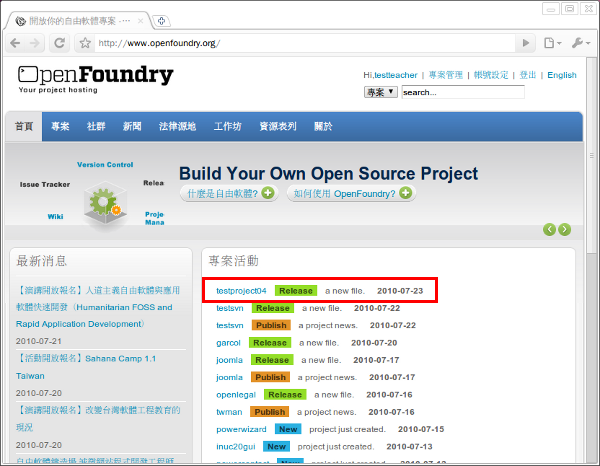Click the 登出 logout link
Image resolution: width=600 pixels, height=466 pixels.
point(527,75)
